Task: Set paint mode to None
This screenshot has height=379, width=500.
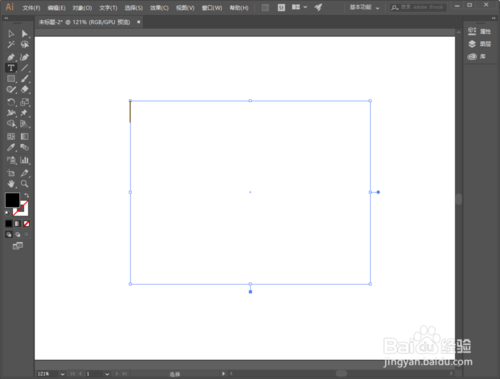Action: (26, 224)
